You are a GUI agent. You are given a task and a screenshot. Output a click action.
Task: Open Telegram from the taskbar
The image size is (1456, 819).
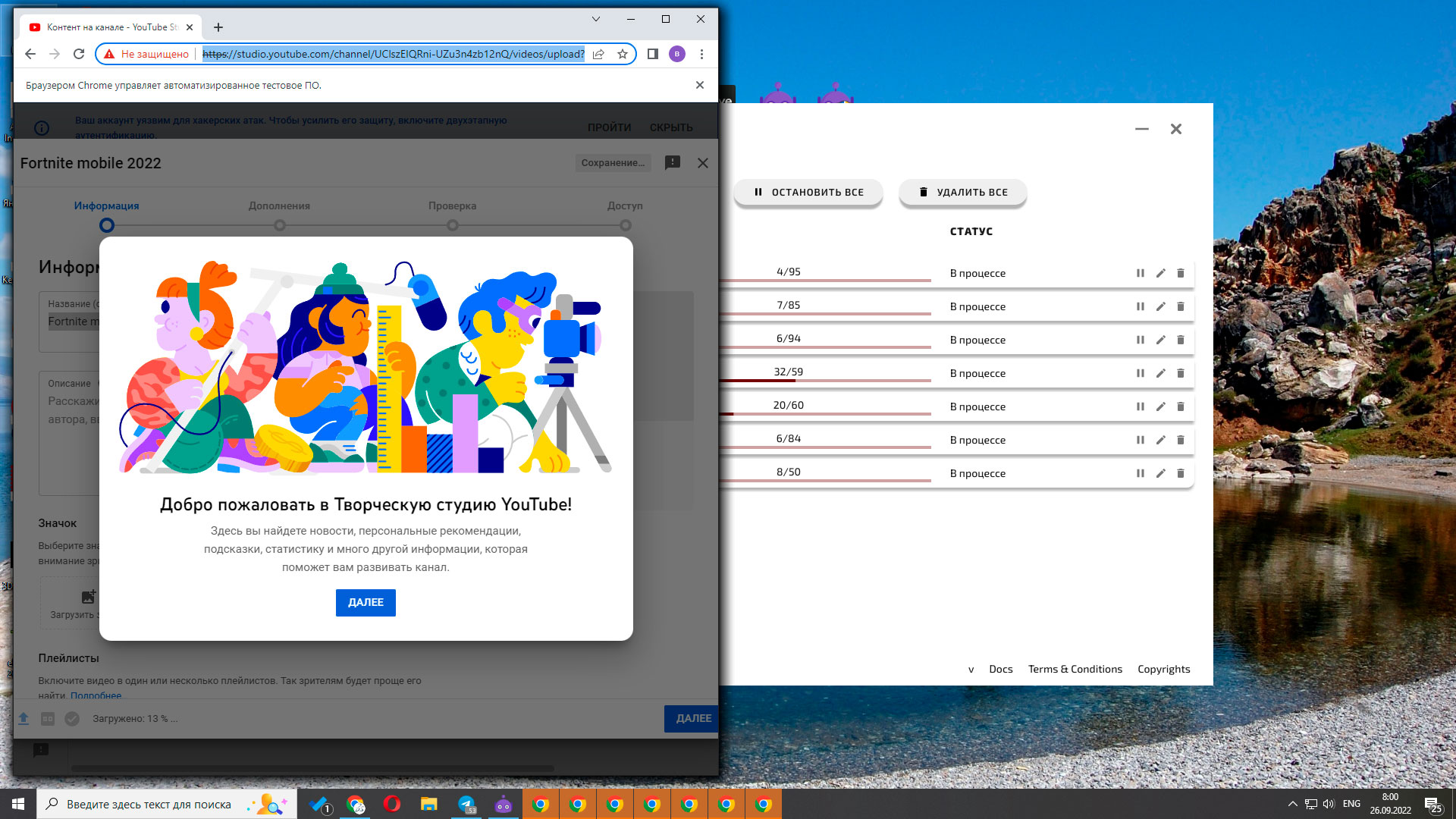click(x=466, y=804)
